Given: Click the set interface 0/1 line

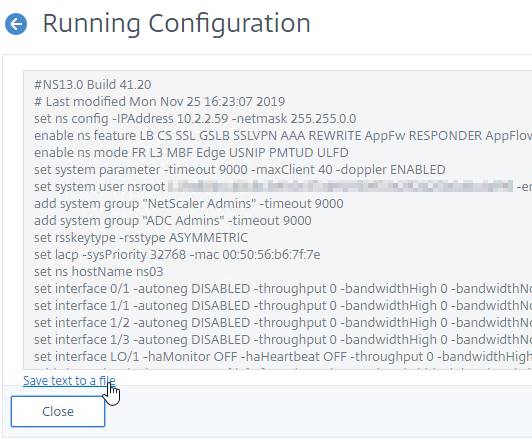Looking at the screenshot, I should (x=283, y=288).
